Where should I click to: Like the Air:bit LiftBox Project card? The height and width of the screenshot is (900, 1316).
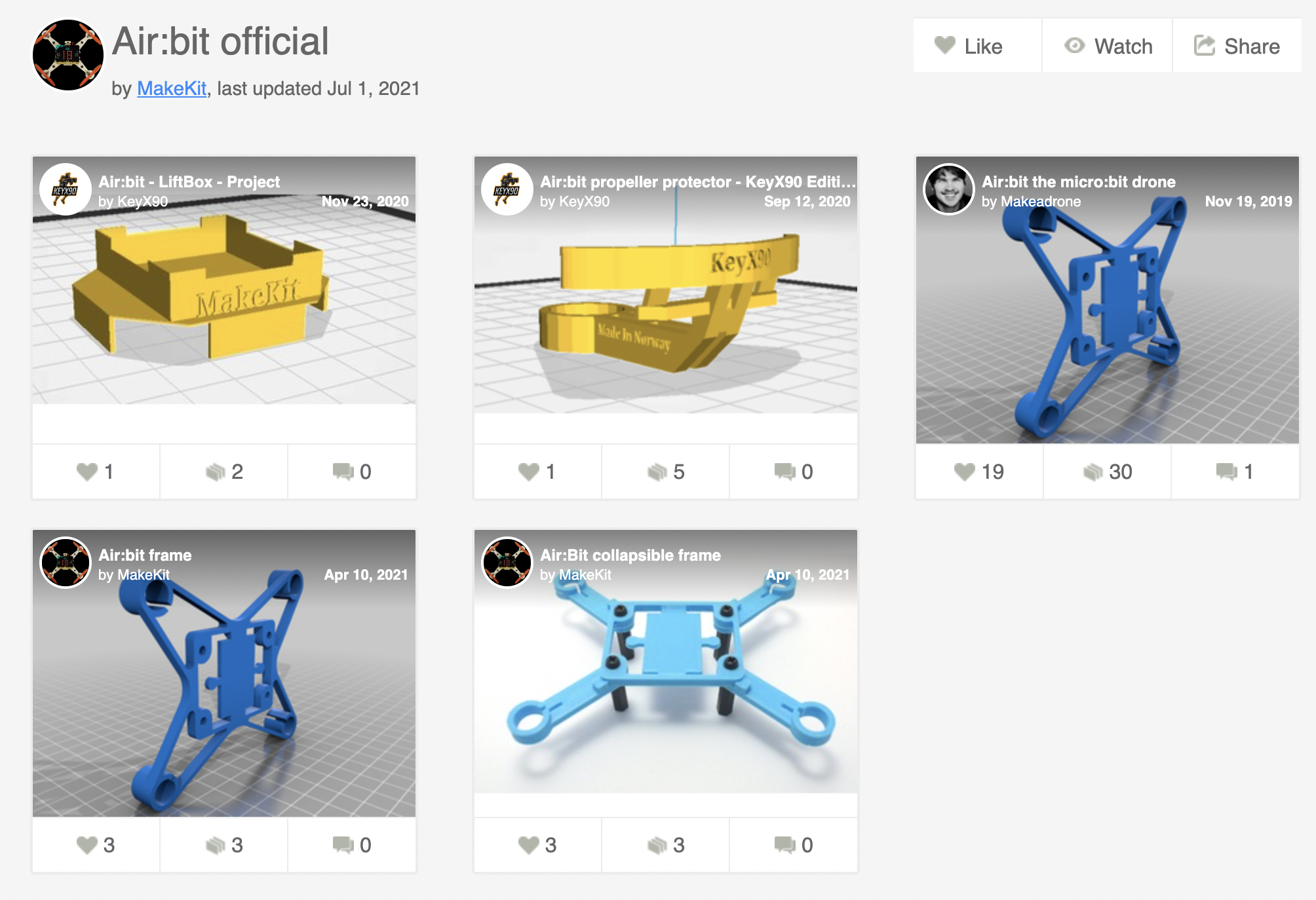pos(96,472)
